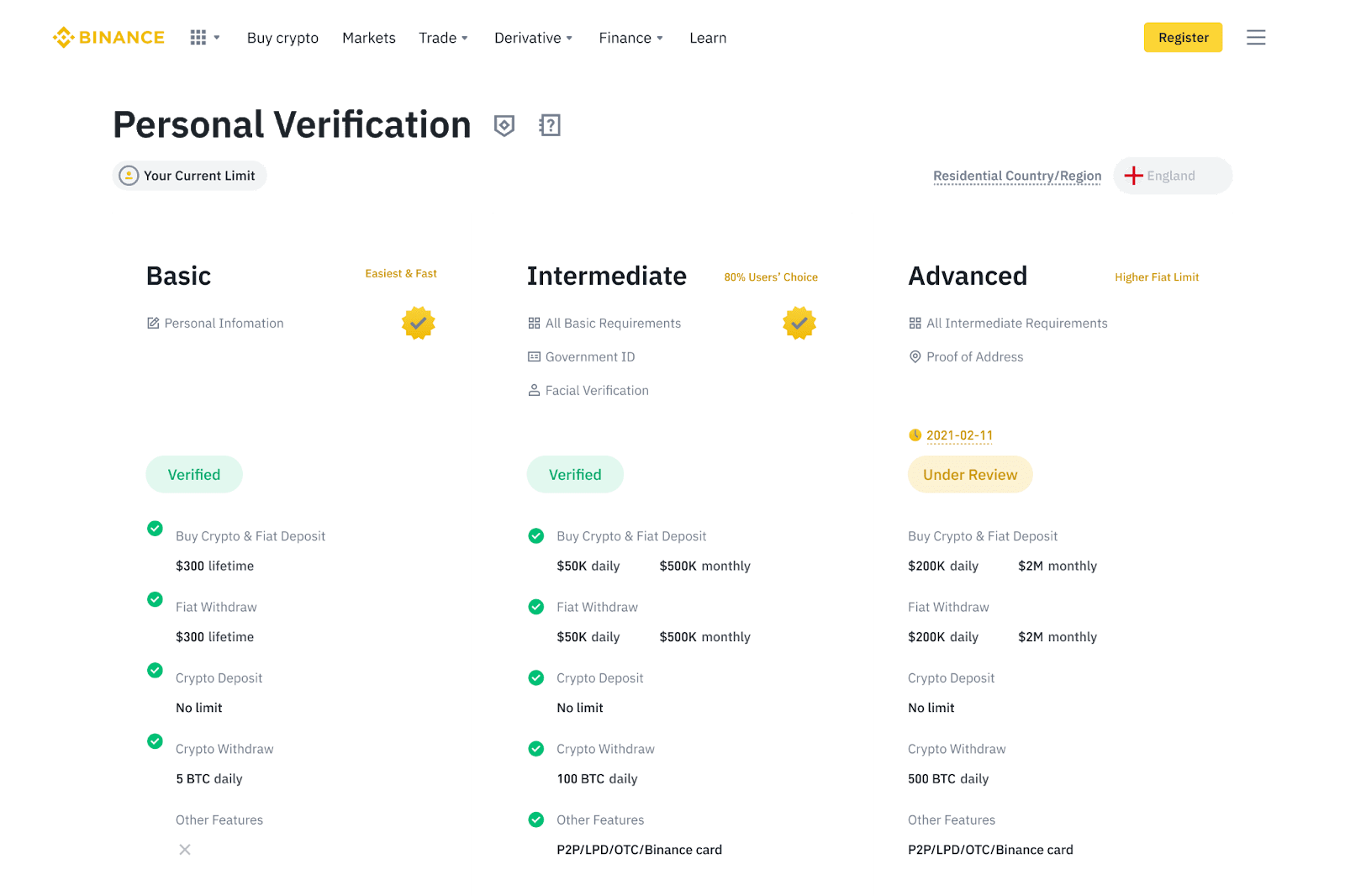Expand the Derivative dropdown menu

point(533,38)
